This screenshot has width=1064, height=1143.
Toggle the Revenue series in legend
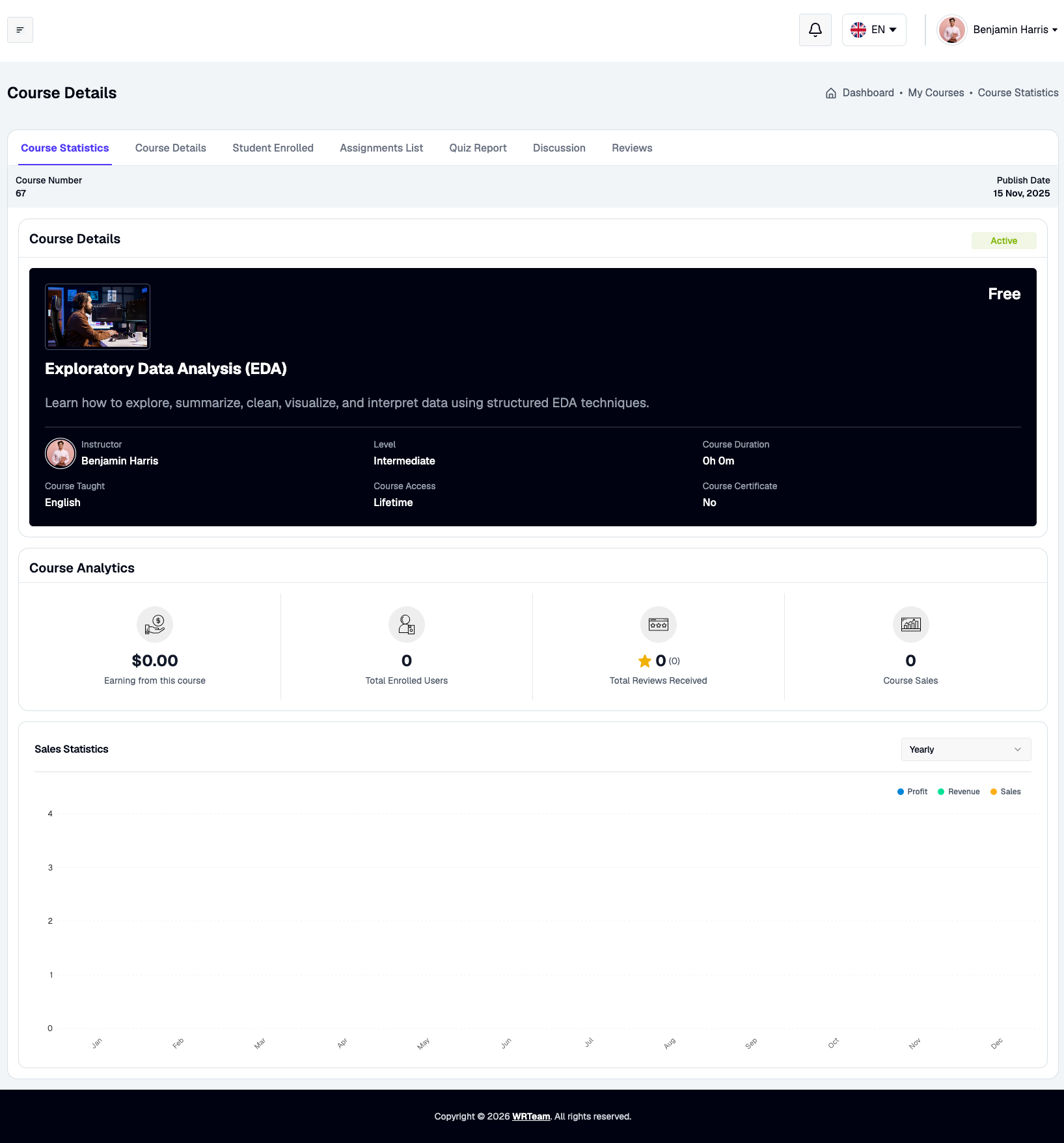(x=959, y=792)
